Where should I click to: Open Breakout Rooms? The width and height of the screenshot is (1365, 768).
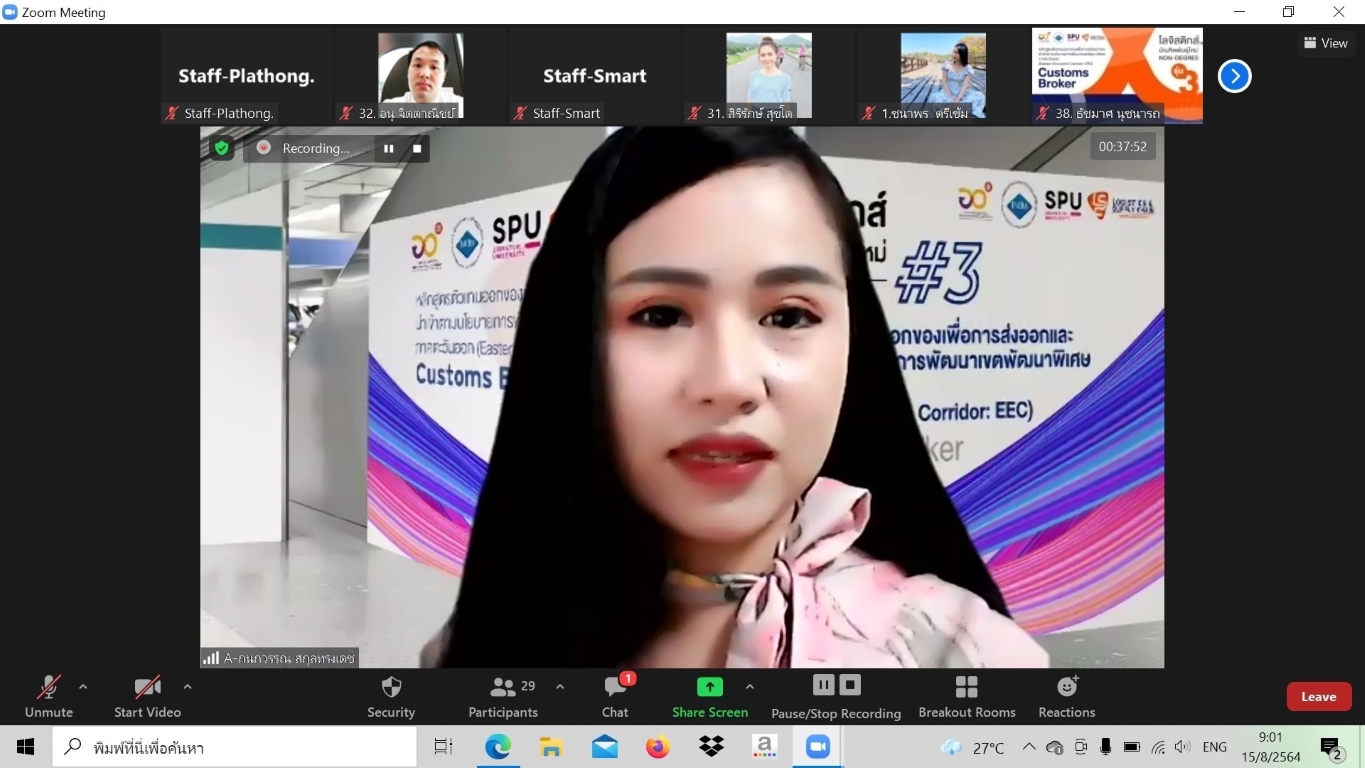click(967, 696)
